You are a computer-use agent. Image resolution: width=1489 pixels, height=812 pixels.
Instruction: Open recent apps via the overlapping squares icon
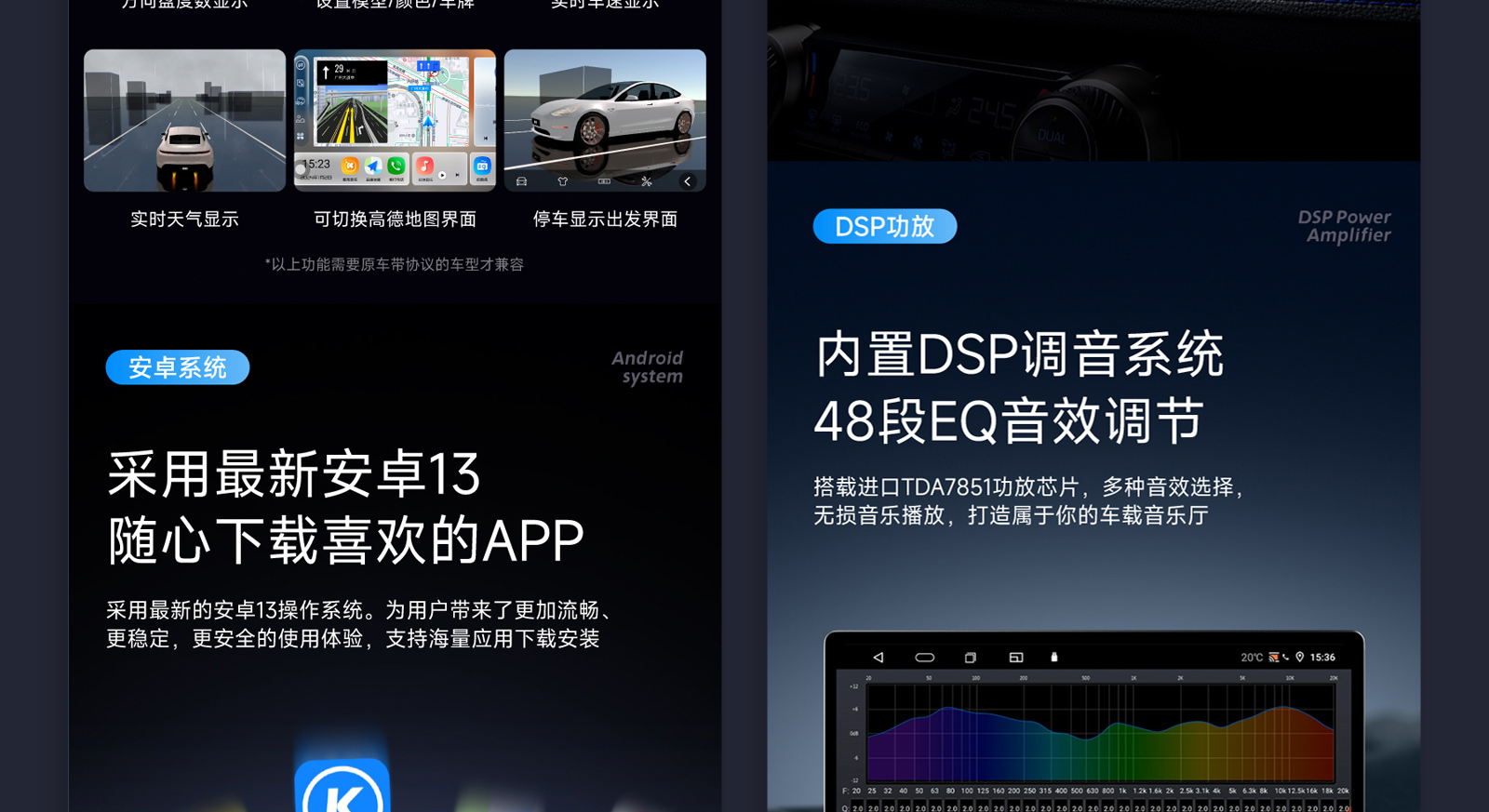970,658
